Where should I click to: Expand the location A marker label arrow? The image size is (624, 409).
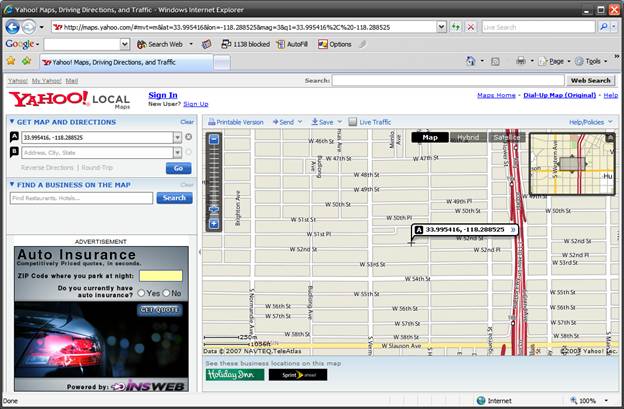pyautogui.click(x=513, y=230)
